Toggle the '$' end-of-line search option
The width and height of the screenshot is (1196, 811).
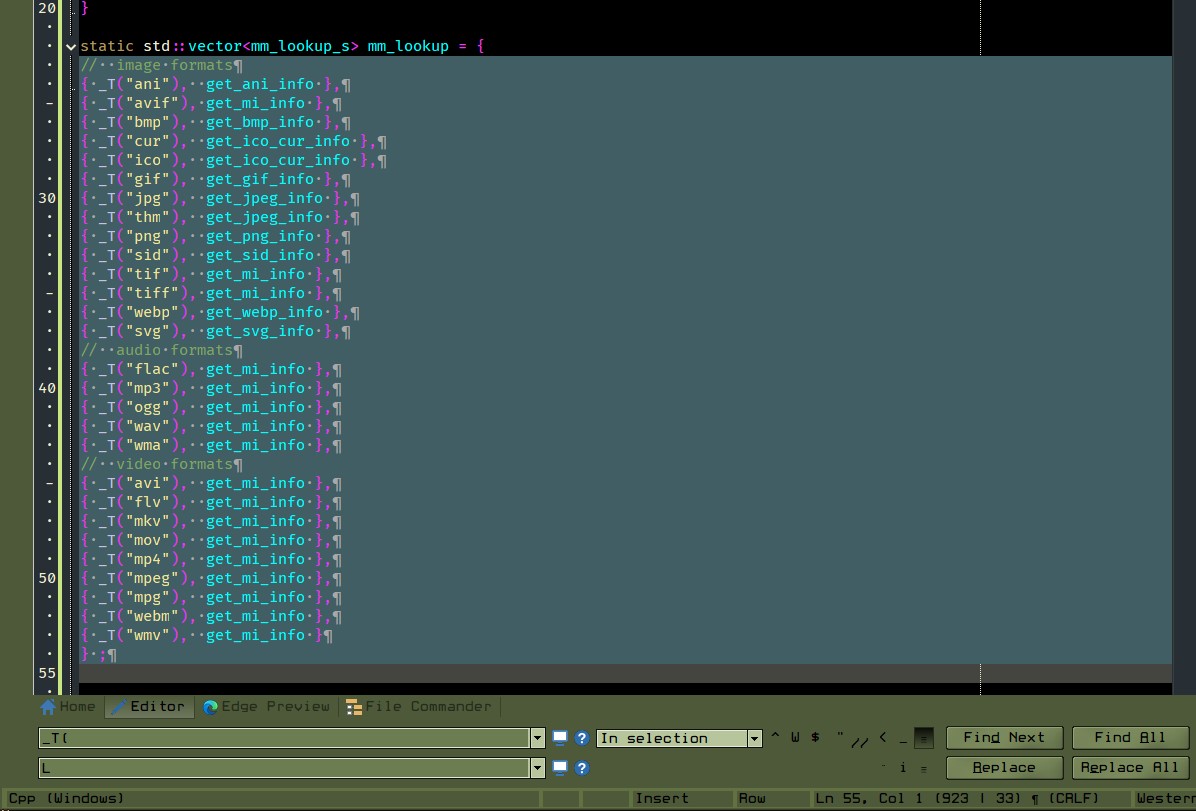(815, 737)
